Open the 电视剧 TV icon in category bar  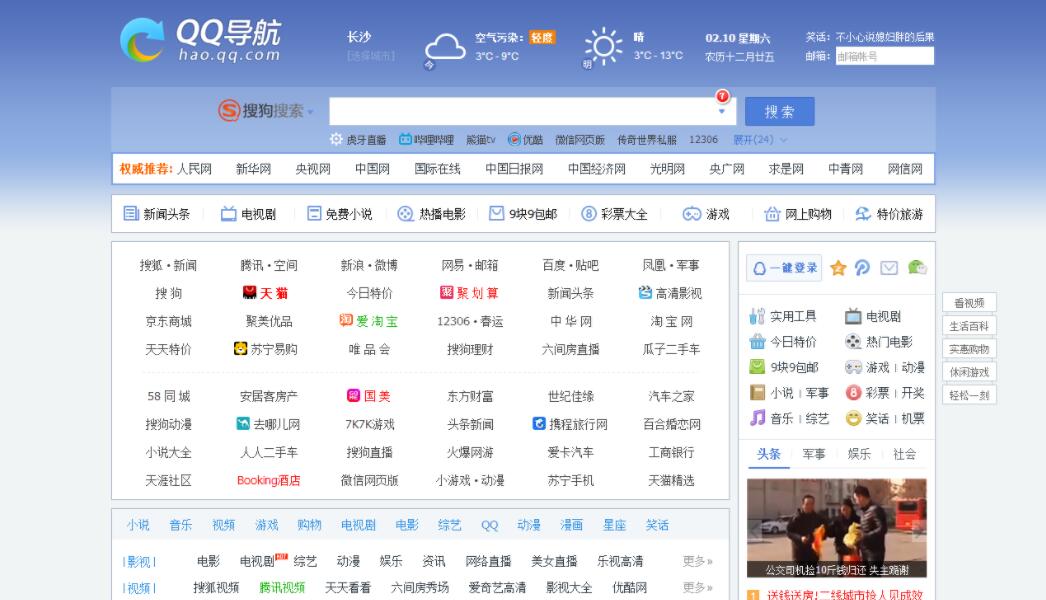click(x=229, y=214)
